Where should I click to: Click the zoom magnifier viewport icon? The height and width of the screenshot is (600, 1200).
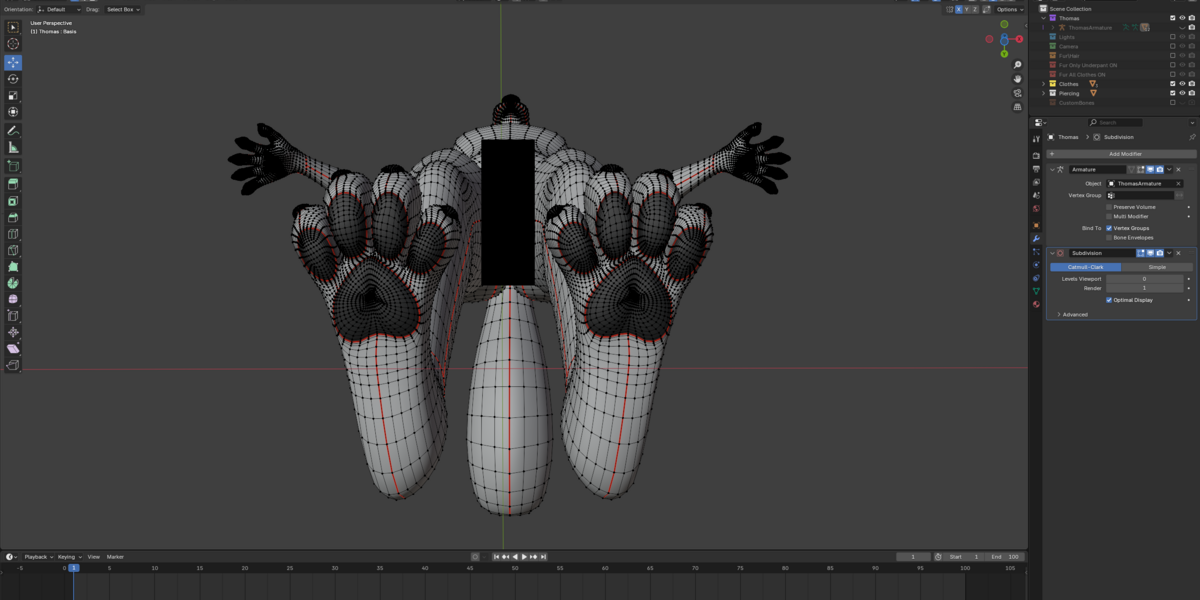1017,65
